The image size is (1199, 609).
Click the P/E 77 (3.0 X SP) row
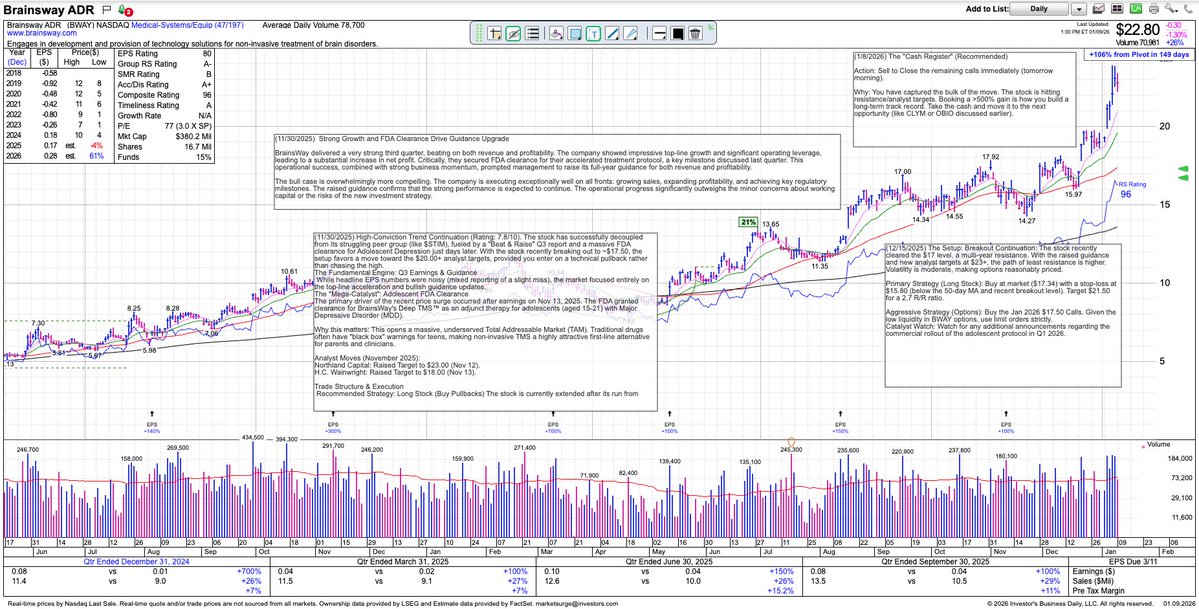[164, 126]
